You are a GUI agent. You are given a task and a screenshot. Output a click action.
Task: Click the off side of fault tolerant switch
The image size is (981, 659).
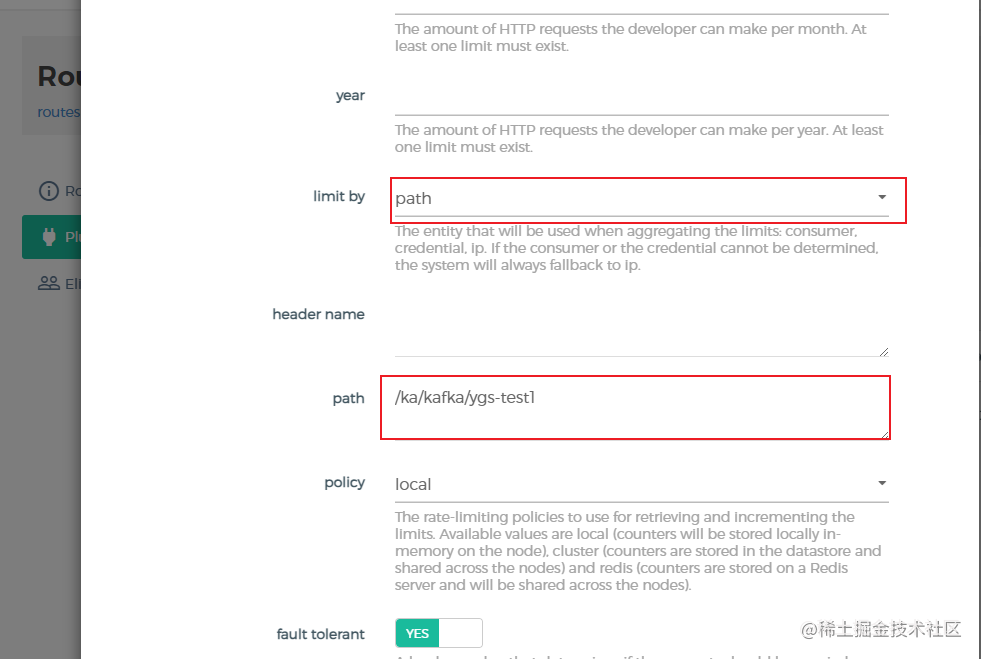click(x=460, y=633)
